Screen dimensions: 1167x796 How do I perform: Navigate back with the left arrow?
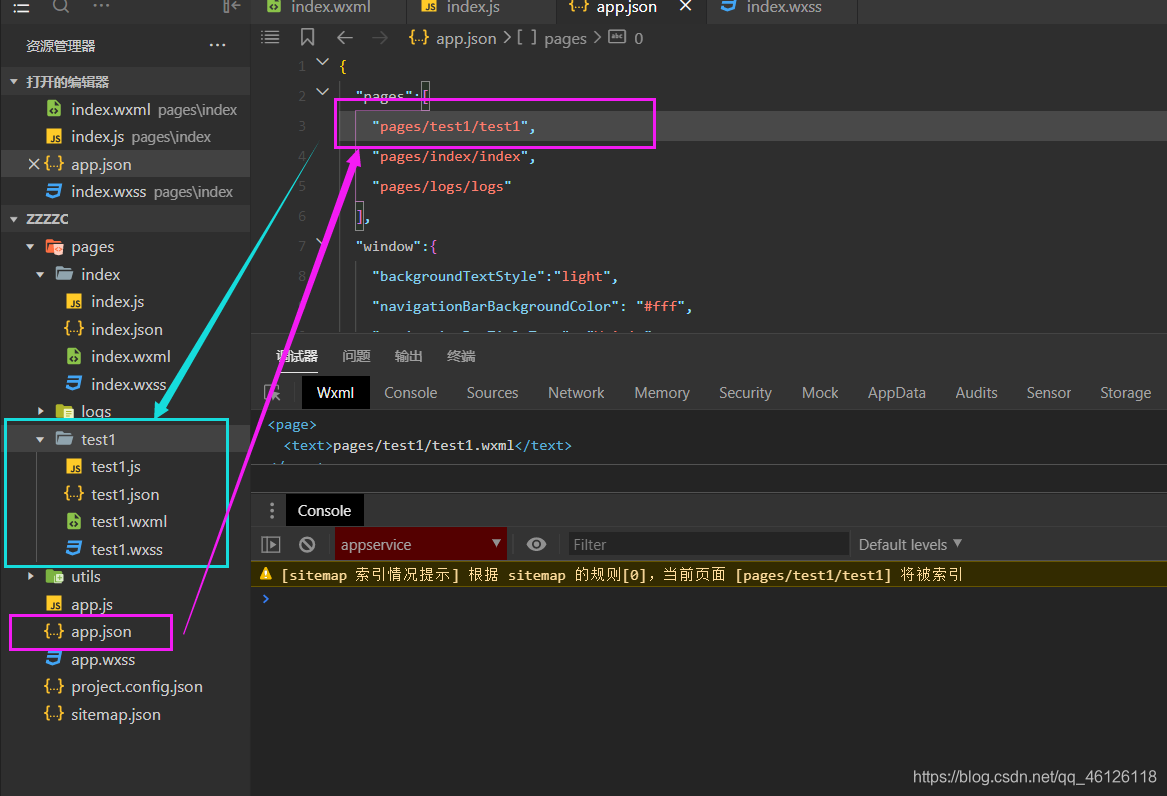coord(344,37)
